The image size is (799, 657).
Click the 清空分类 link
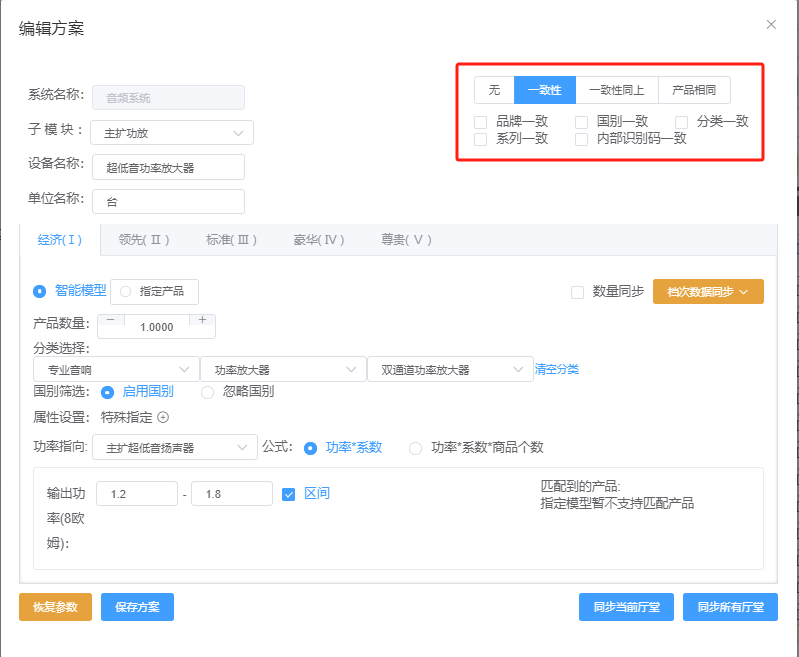(556, 369)
